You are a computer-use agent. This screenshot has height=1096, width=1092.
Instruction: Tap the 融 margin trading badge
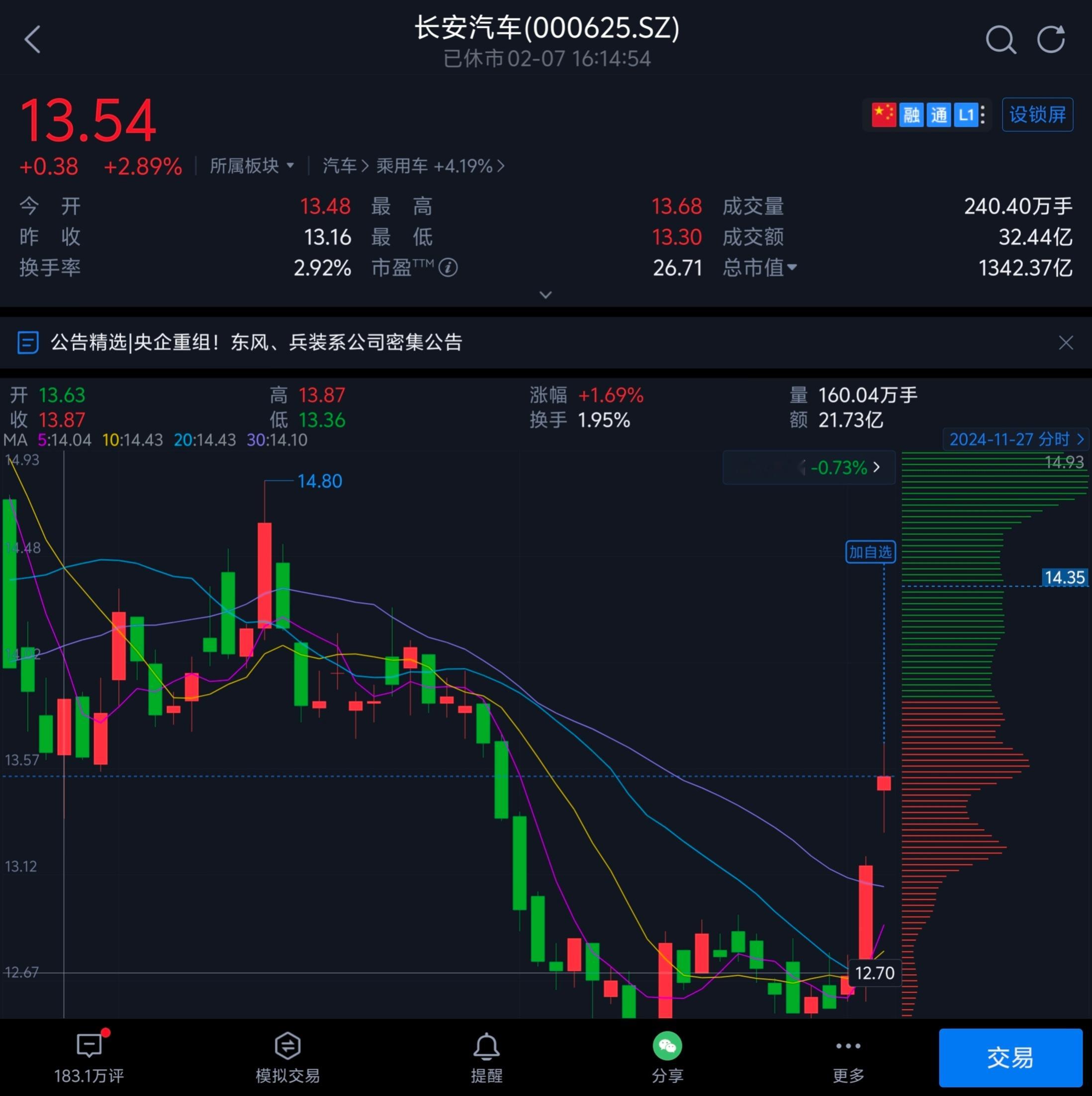911,115
